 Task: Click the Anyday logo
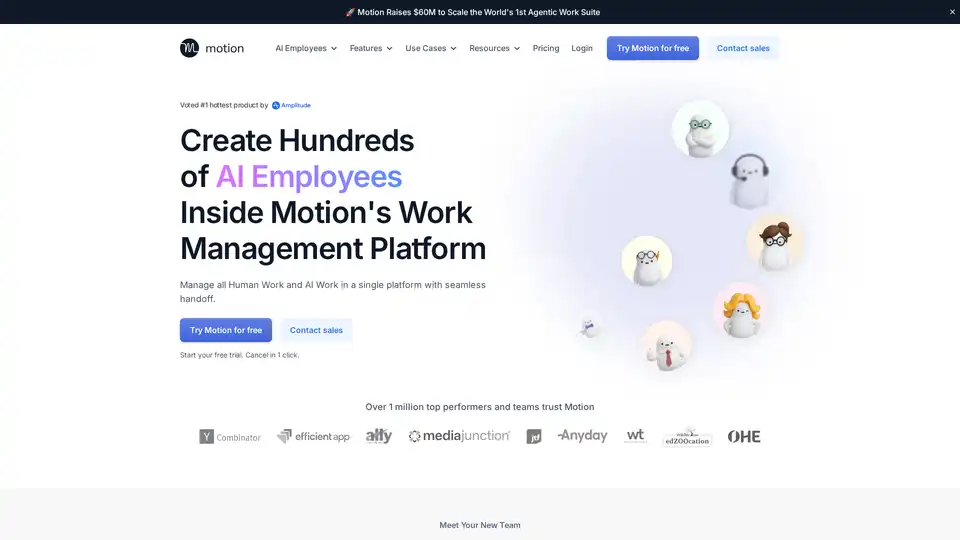582,436
